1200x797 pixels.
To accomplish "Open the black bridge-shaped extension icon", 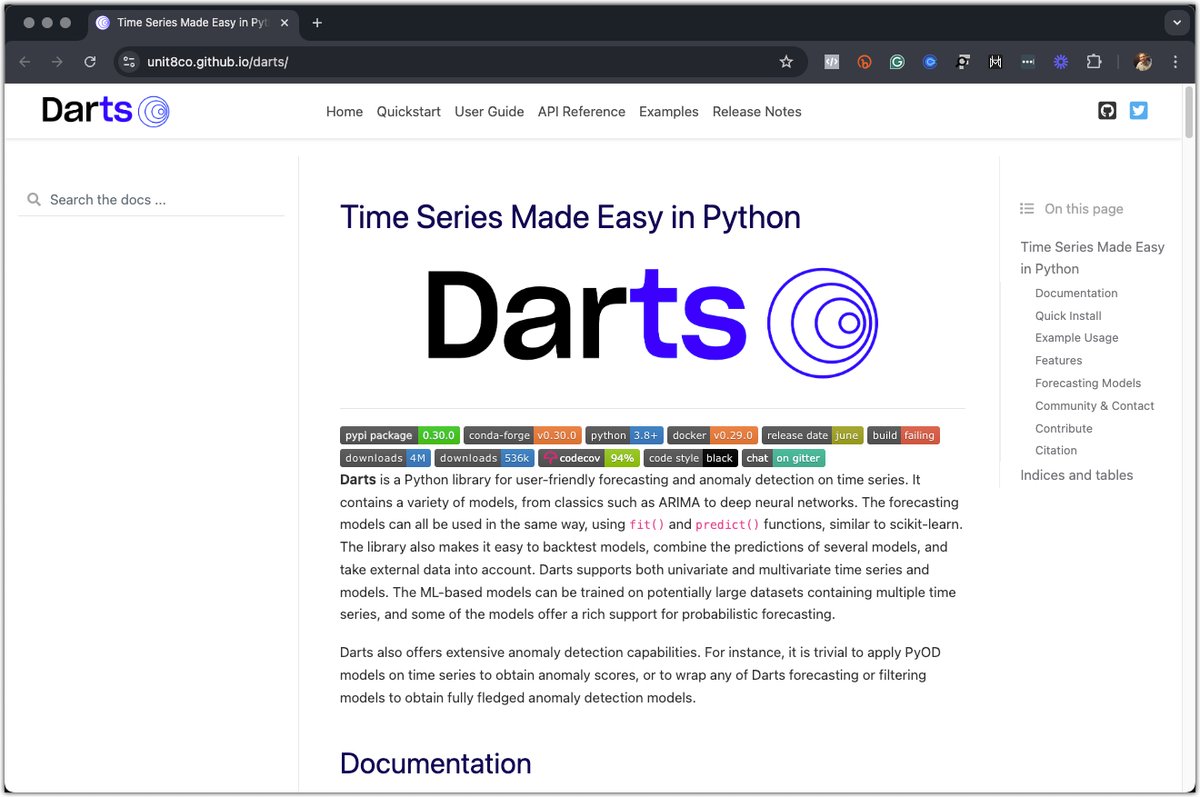I will (x=995, y=62).
